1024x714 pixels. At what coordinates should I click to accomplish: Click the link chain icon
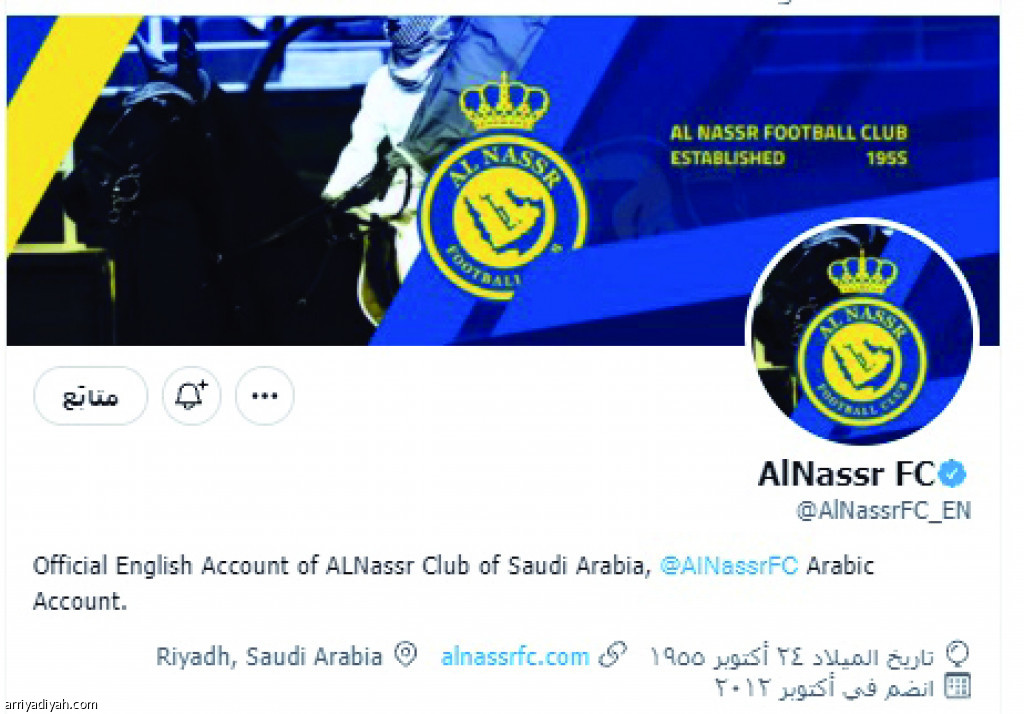pos(613,655)
